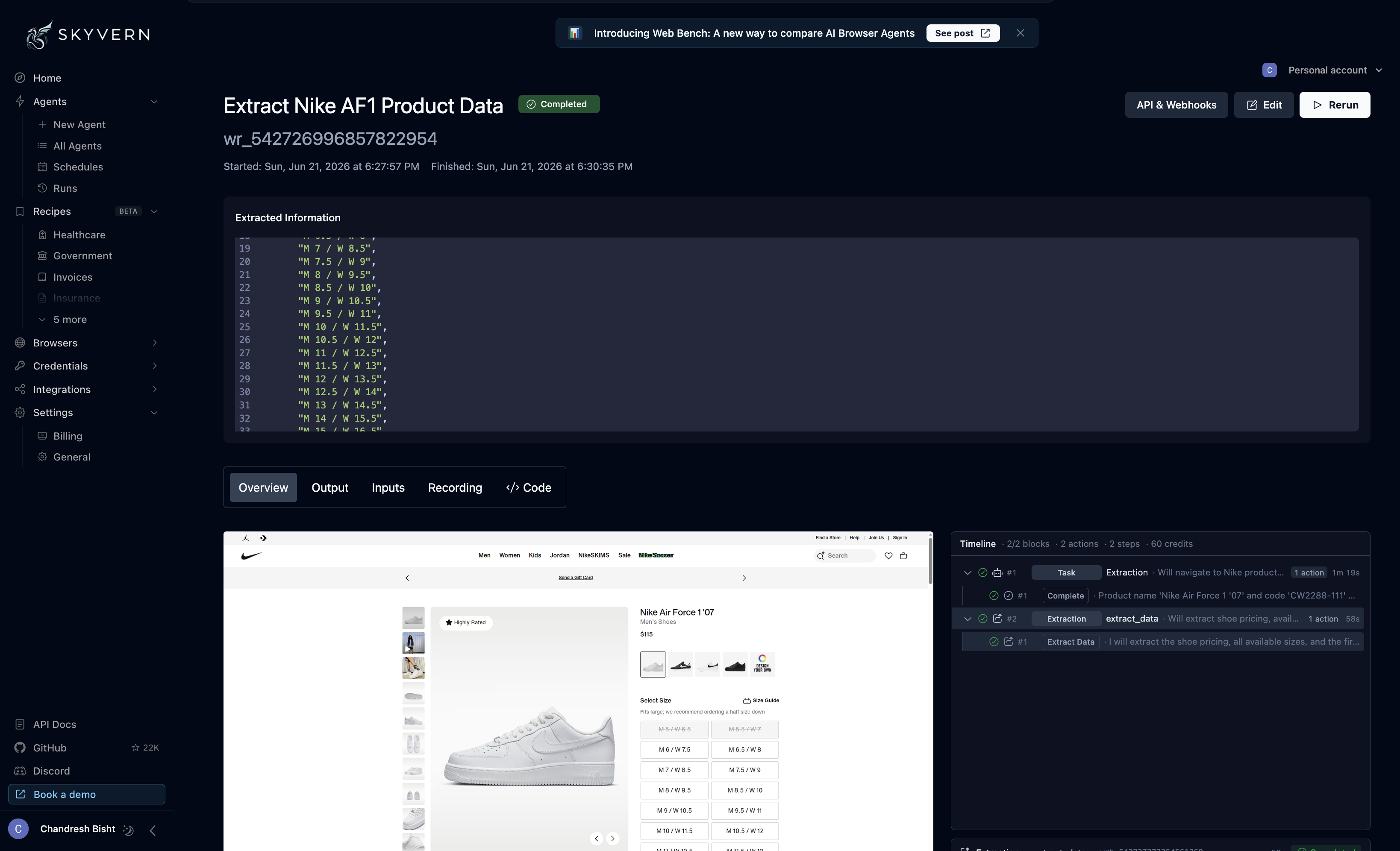Switch to the Code tab

(528, 487)
